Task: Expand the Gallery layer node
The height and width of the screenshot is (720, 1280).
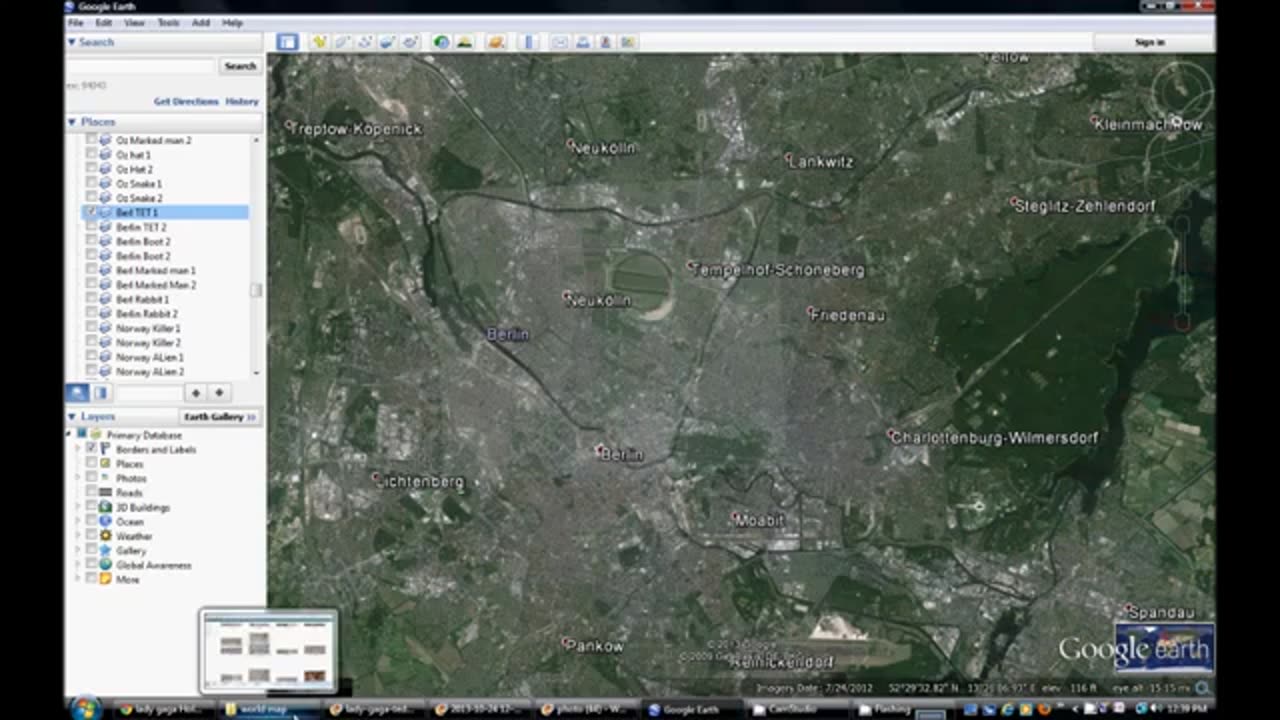Action: pos(79,550)
